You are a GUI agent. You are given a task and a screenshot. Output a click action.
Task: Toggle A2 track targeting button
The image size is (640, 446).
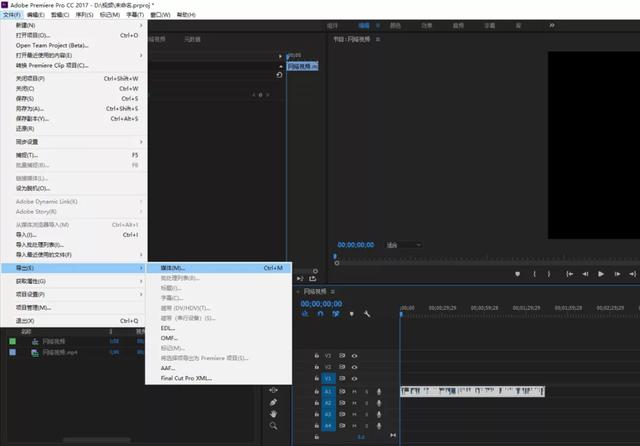tap(328, 403)
